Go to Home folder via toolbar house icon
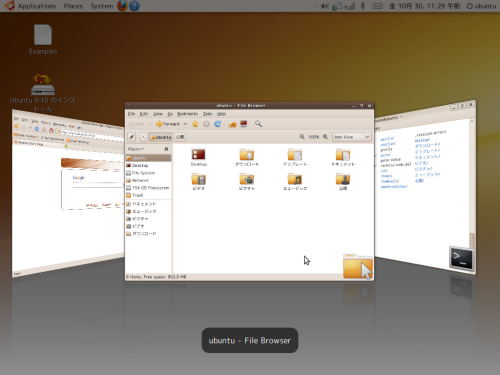 pyautogui.click(x=232, y=124)
